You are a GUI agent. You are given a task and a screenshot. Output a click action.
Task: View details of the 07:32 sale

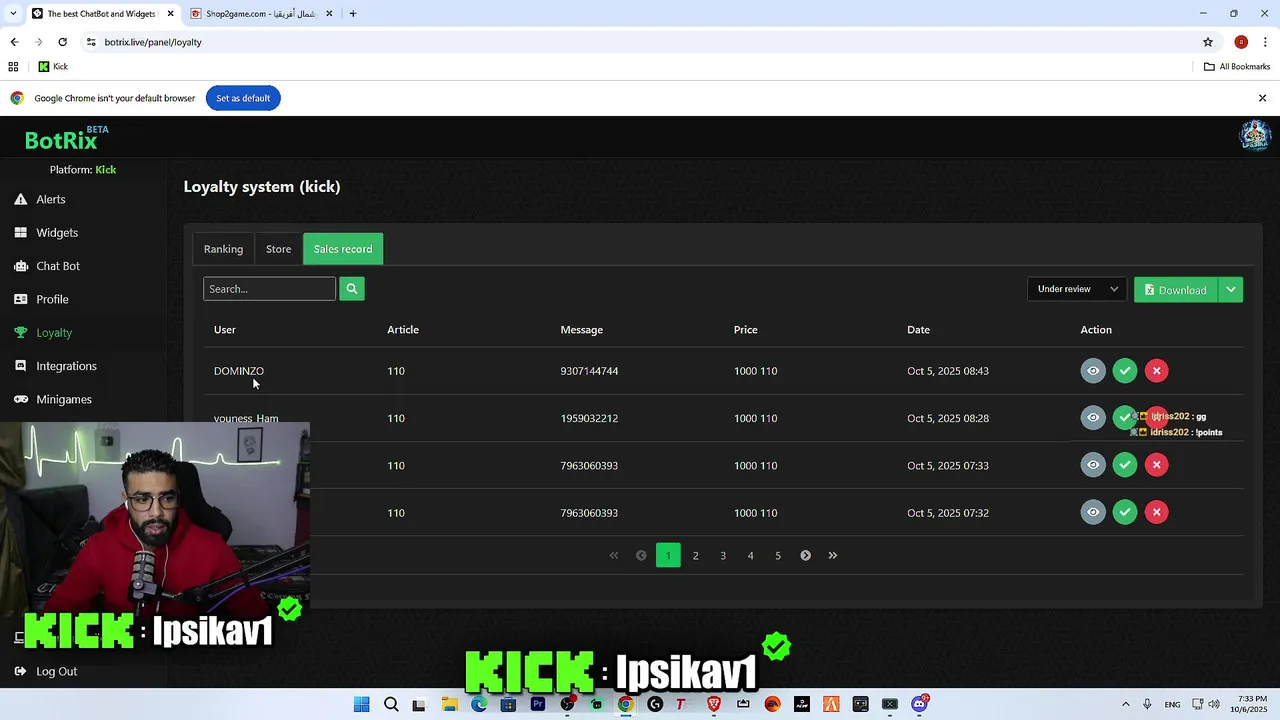(x=1093, y=512)
